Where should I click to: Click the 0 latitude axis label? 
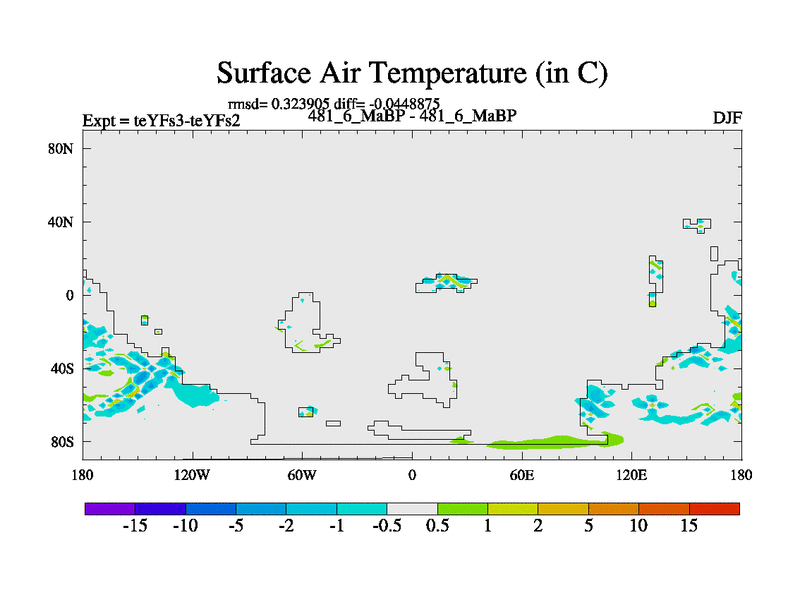click(x=70, y=295)
